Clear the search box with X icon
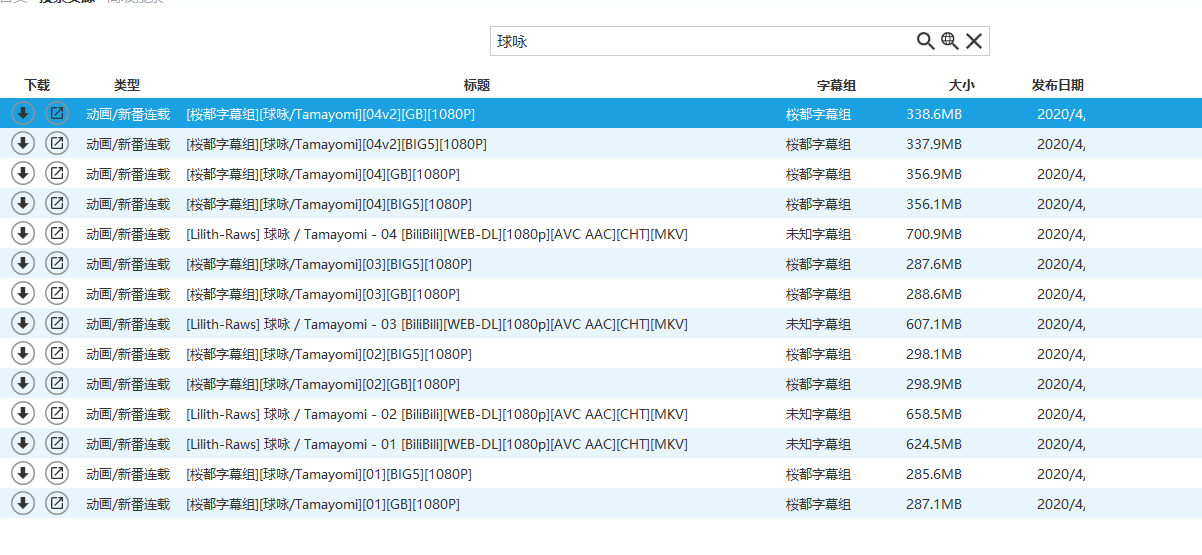Image resolution: width=1202 pixels, height=555 pixels. coord(973,41)
